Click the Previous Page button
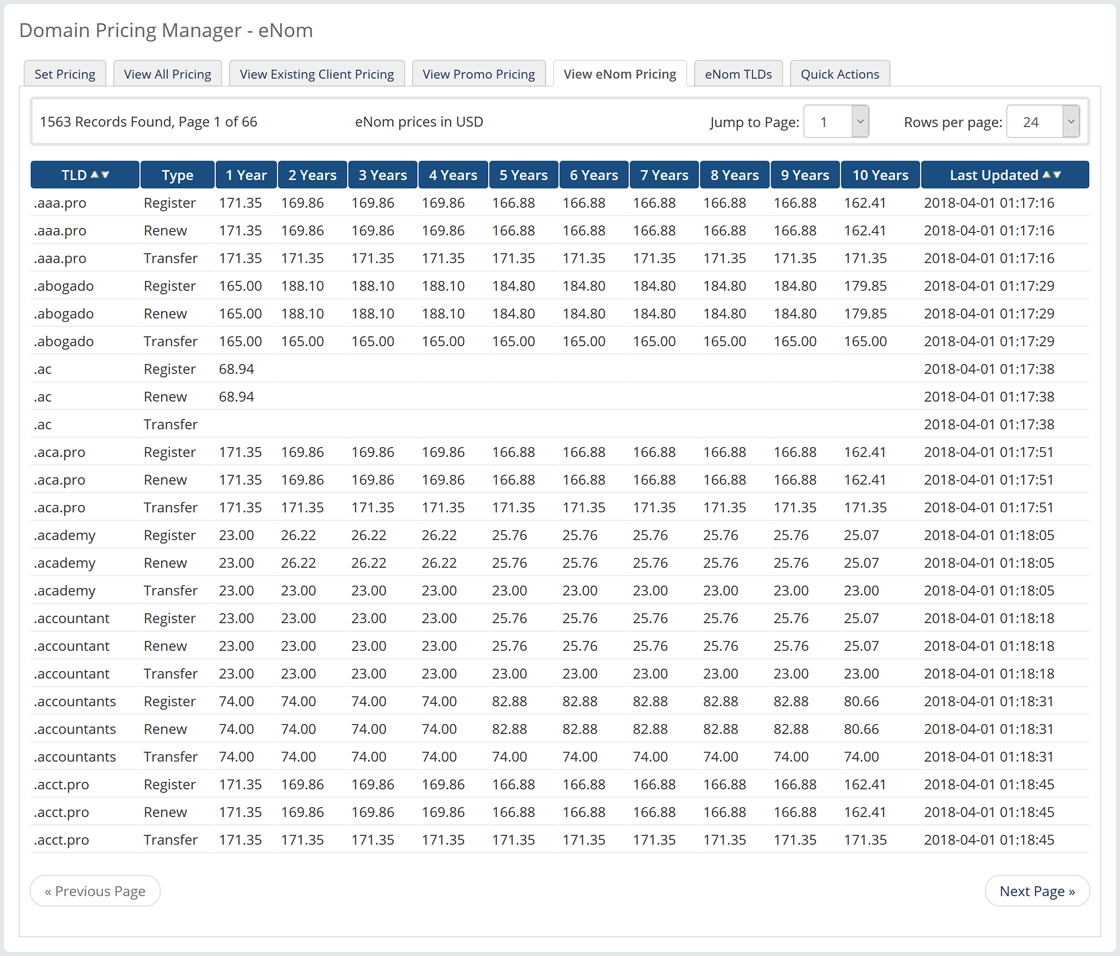The width and height of the screenshot is (1120, 956). coord(95,891)
